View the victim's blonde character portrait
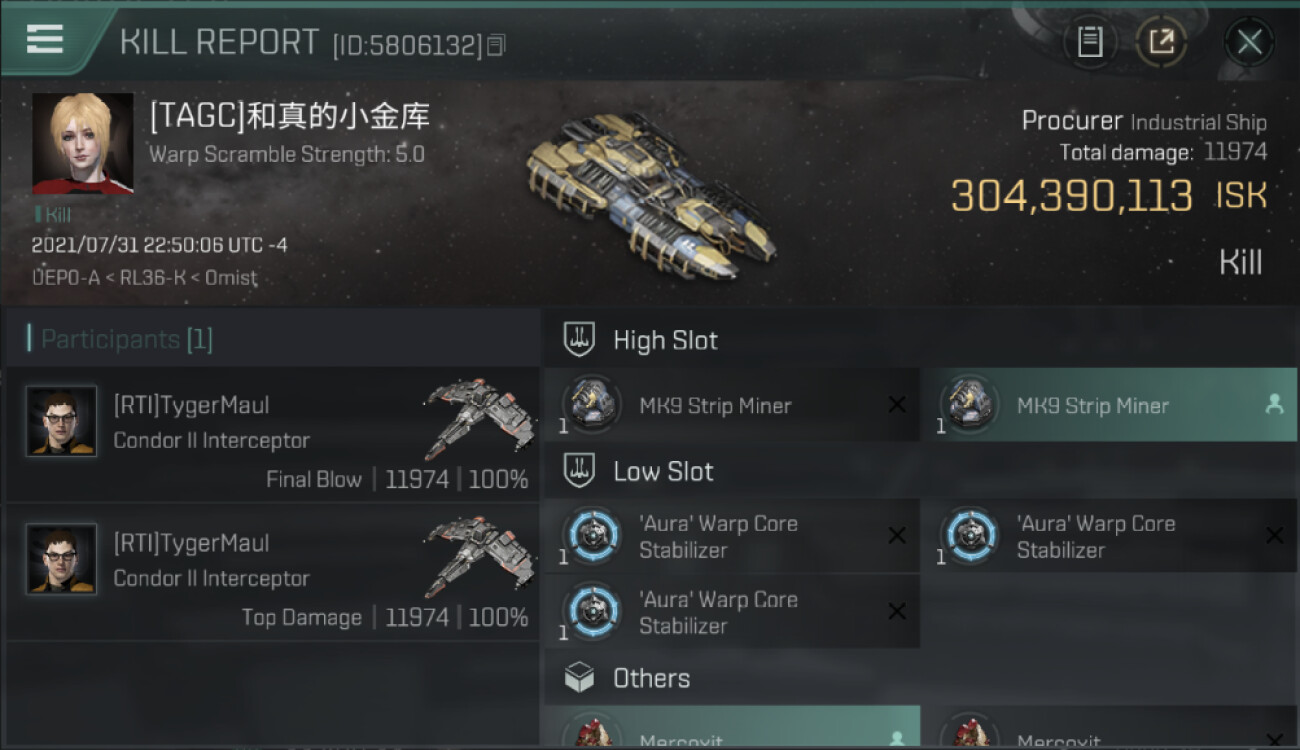The image size is (1300, 750). [x=82, y=143]
